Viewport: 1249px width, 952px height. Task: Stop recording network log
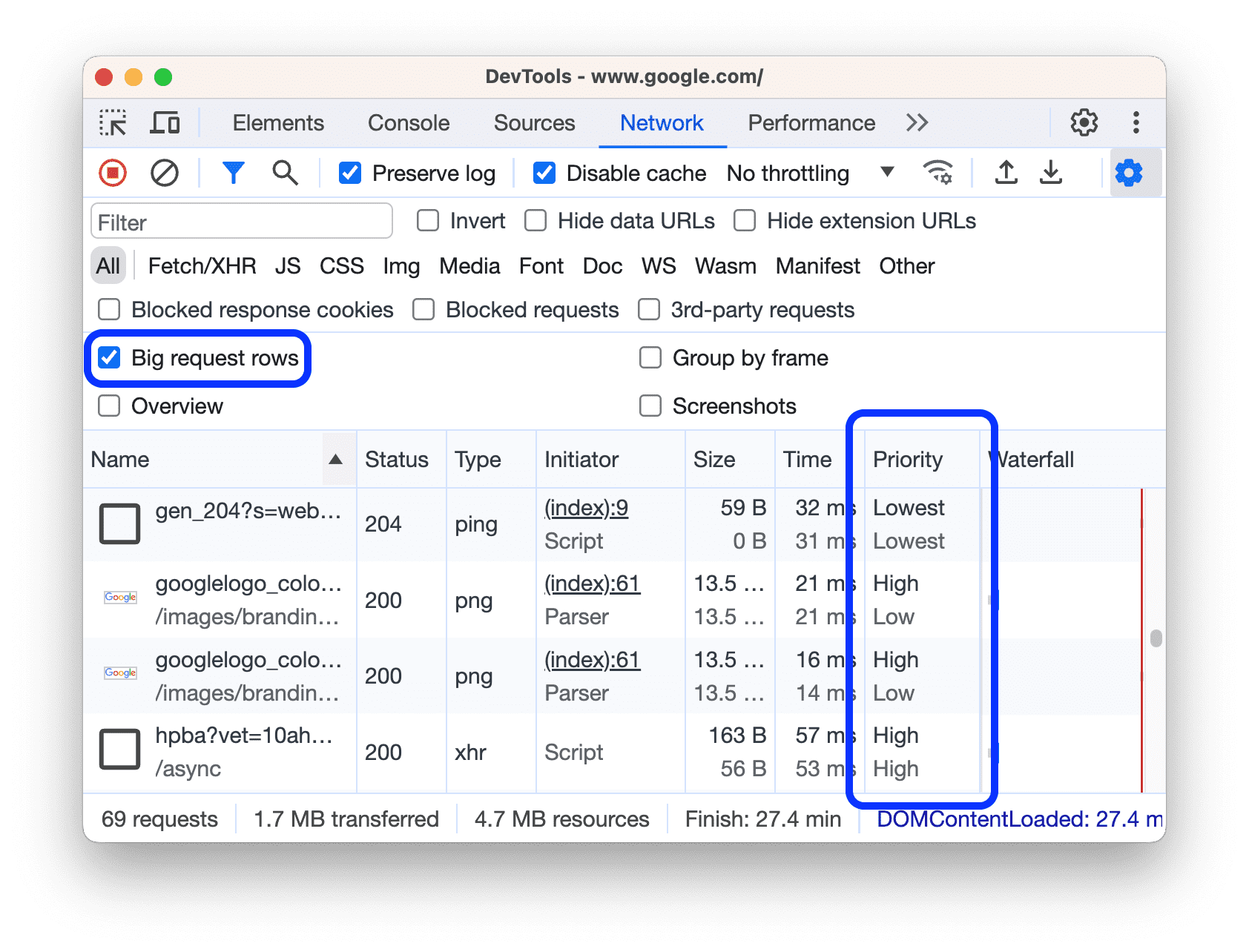[x=111, y=173]
